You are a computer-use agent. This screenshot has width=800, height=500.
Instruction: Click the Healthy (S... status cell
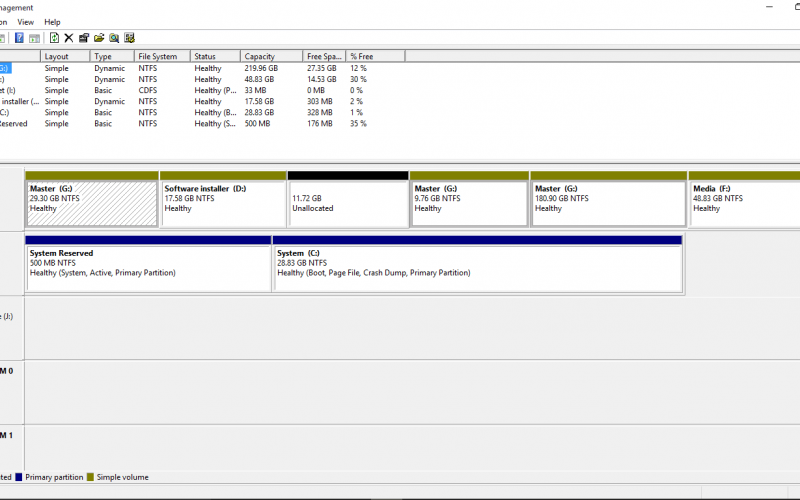click(215, 123)
